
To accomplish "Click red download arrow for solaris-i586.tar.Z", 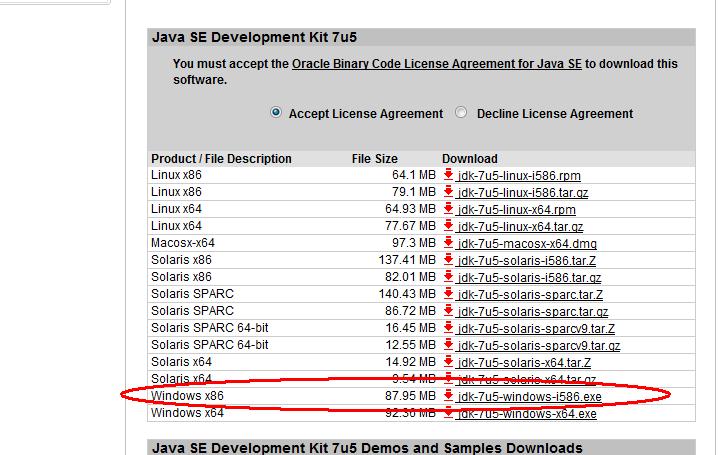I will [449, 259].
